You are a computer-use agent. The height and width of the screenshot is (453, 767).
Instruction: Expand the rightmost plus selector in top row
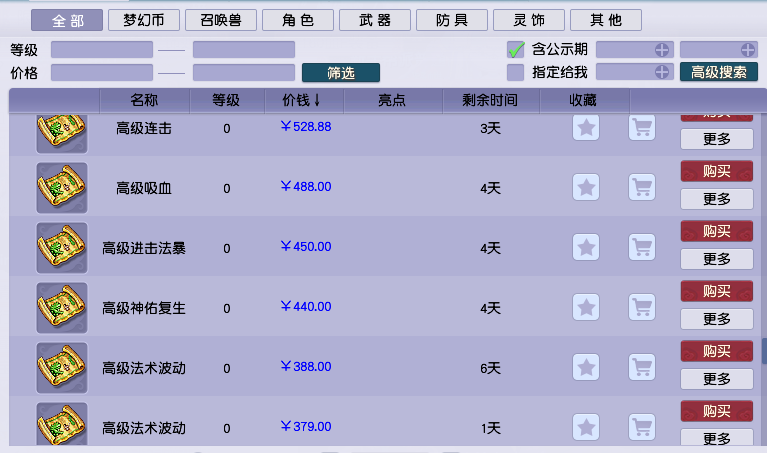pyautogui.click(x=748, y=49)
